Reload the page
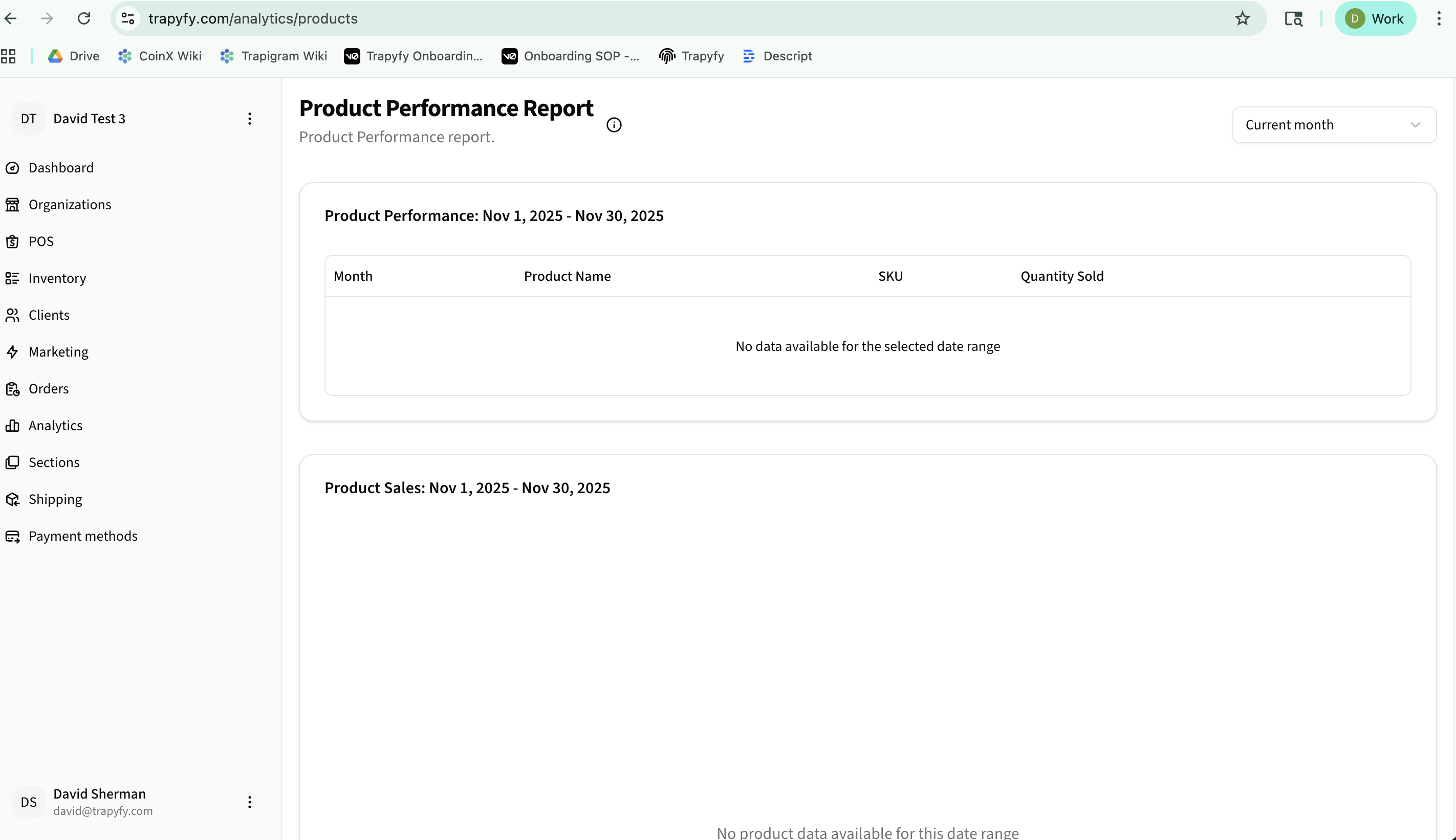Image resolution: width=1456 pixels, height=840 pixels. coord(84,18)
